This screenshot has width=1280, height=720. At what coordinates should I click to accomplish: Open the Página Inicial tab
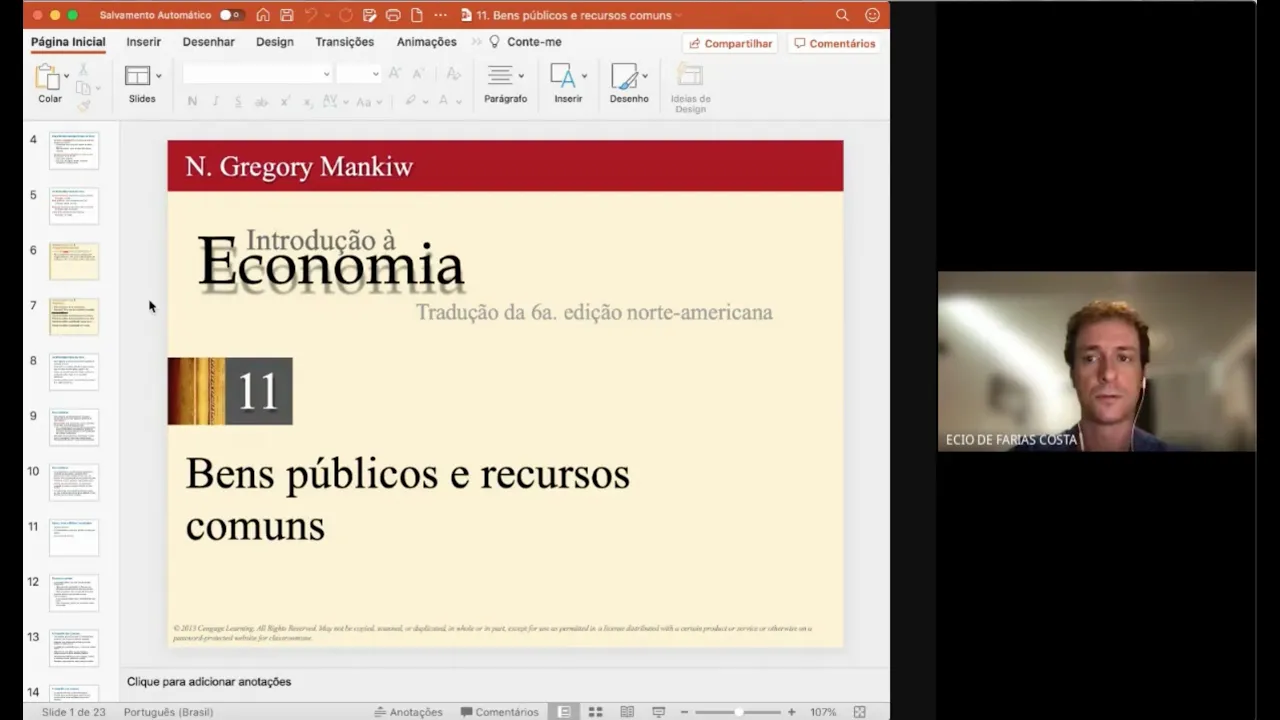pos(68,42)
